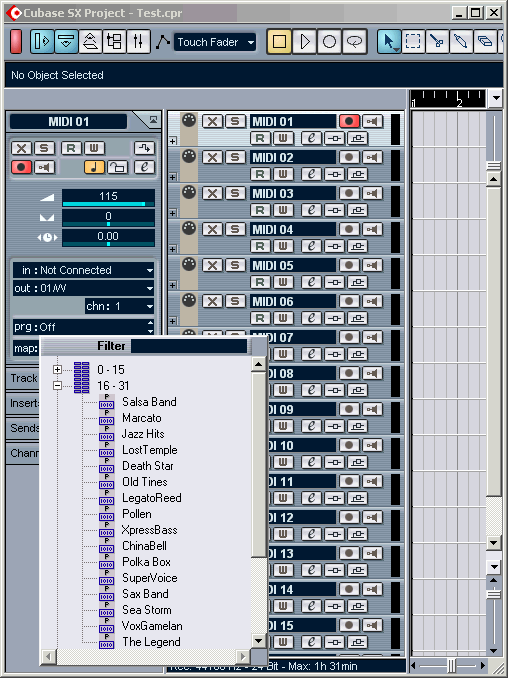Solo the MIDI 04 track
508x678 pixels.
[x=235, y=229]
